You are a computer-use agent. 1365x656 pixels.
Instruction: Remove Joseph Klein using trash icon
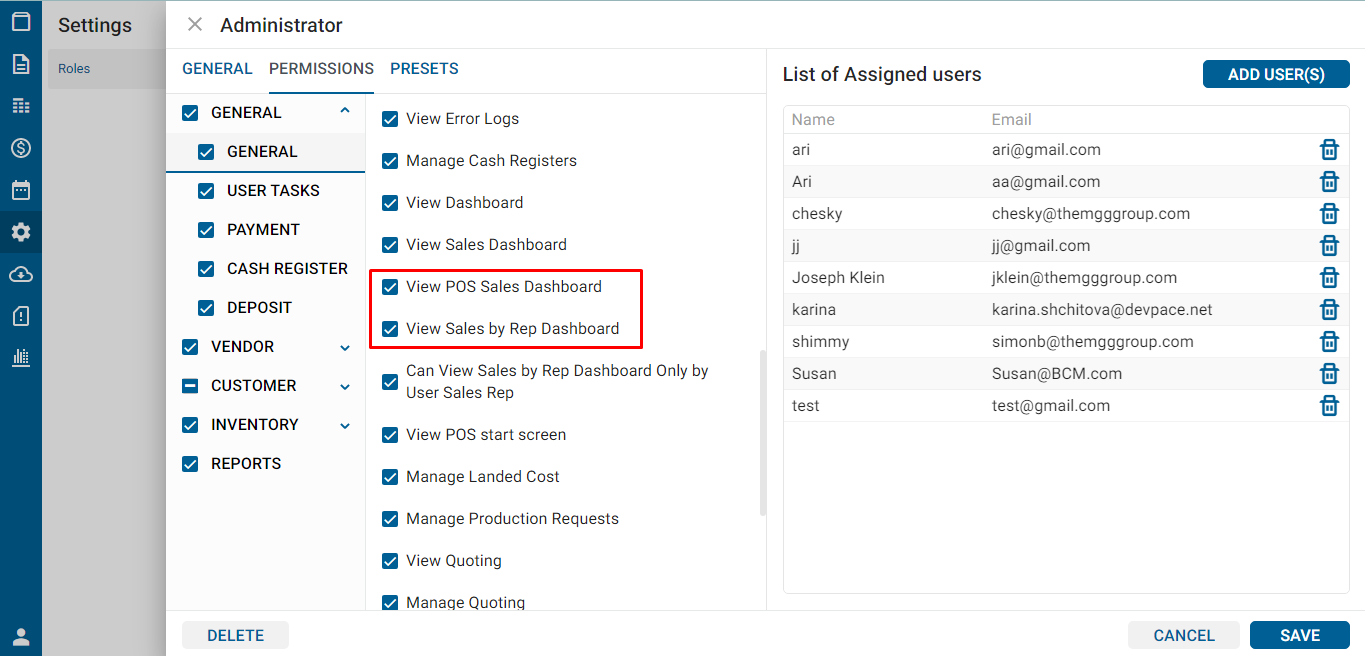click(x=1329, y=278)
